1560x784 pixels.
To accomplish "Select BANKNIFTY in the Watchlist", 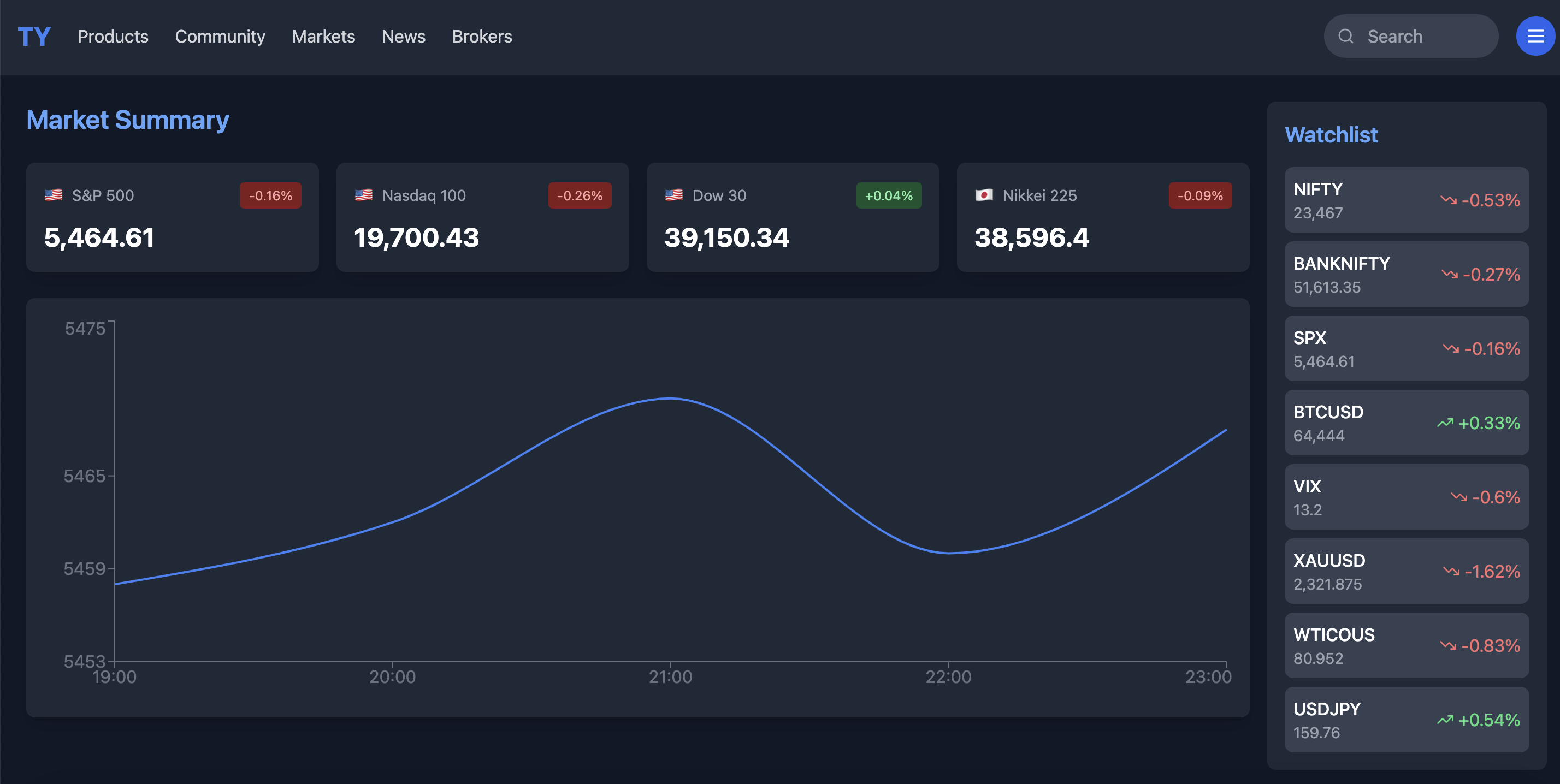I will coord(1406,274).
